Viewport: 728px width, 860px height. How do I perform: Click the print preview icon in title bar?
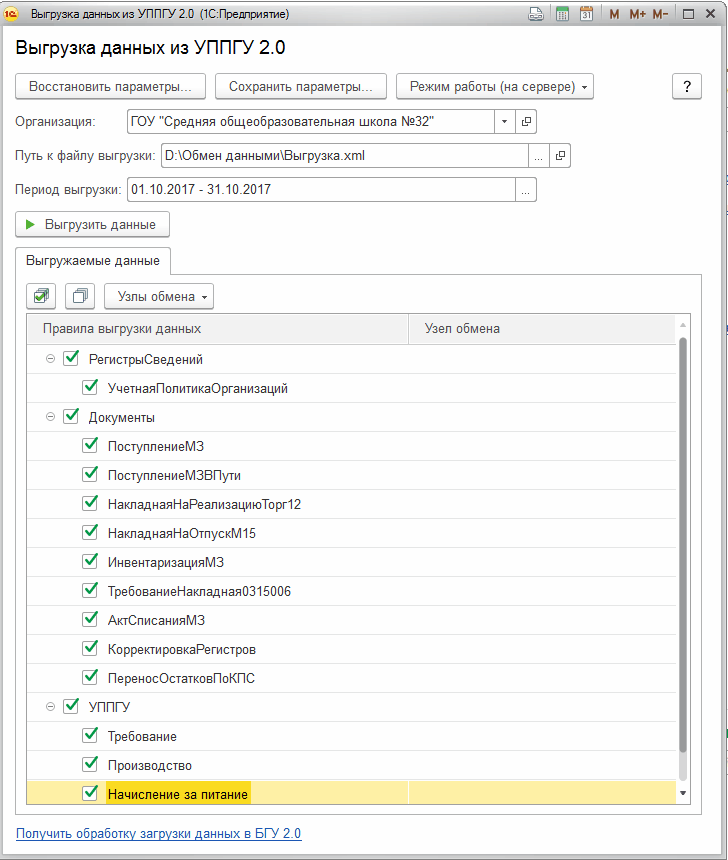(x=536, y=14)
